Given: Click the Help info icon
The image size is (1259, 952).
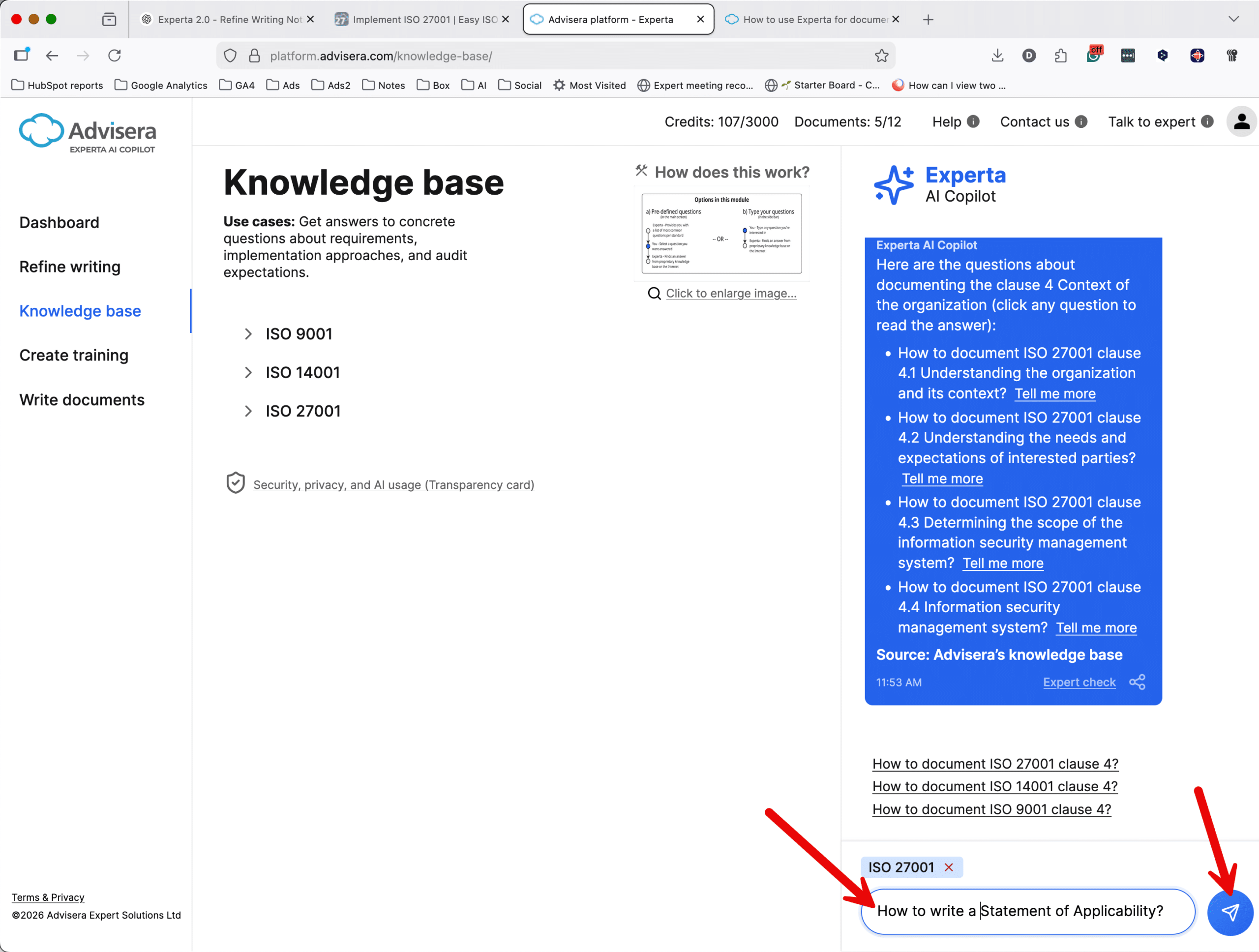Looking at the screenshot, I should click(973, 122).
